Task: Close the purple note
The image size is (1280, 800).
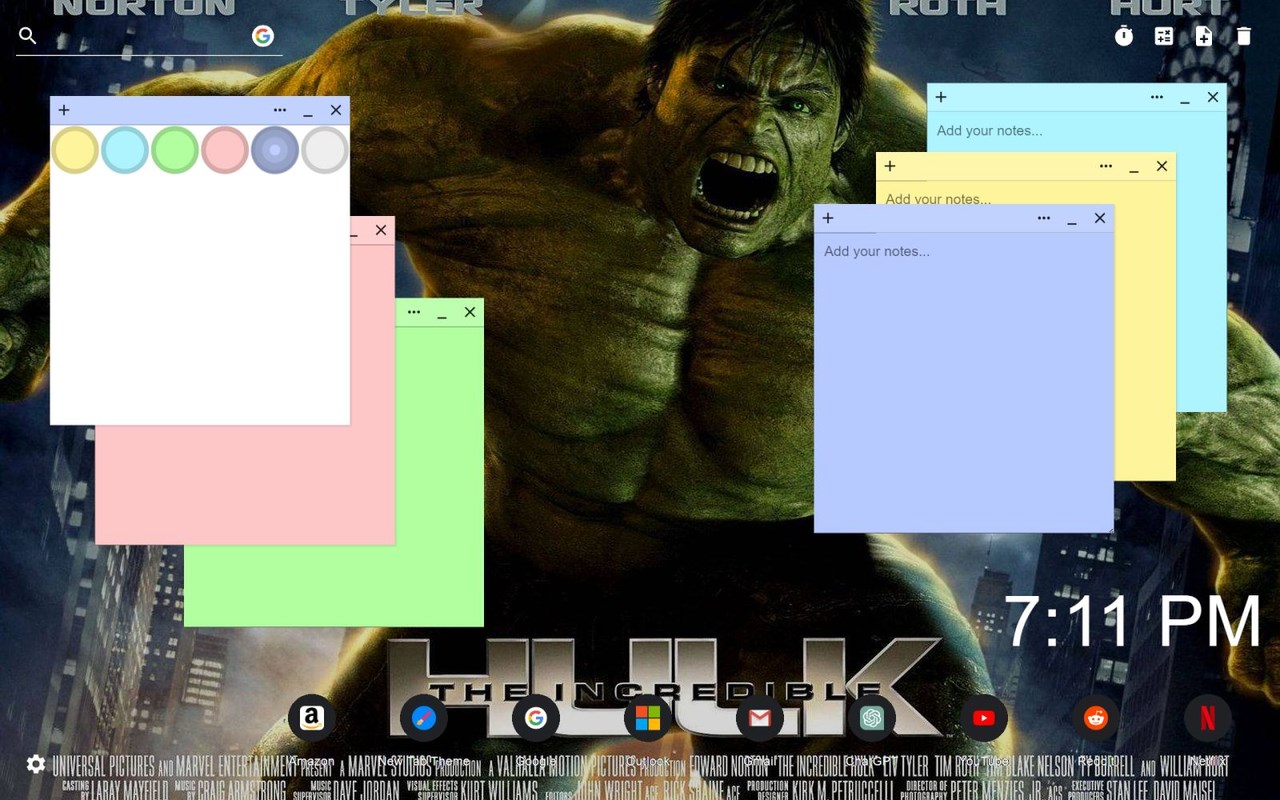Action: 1100,218
